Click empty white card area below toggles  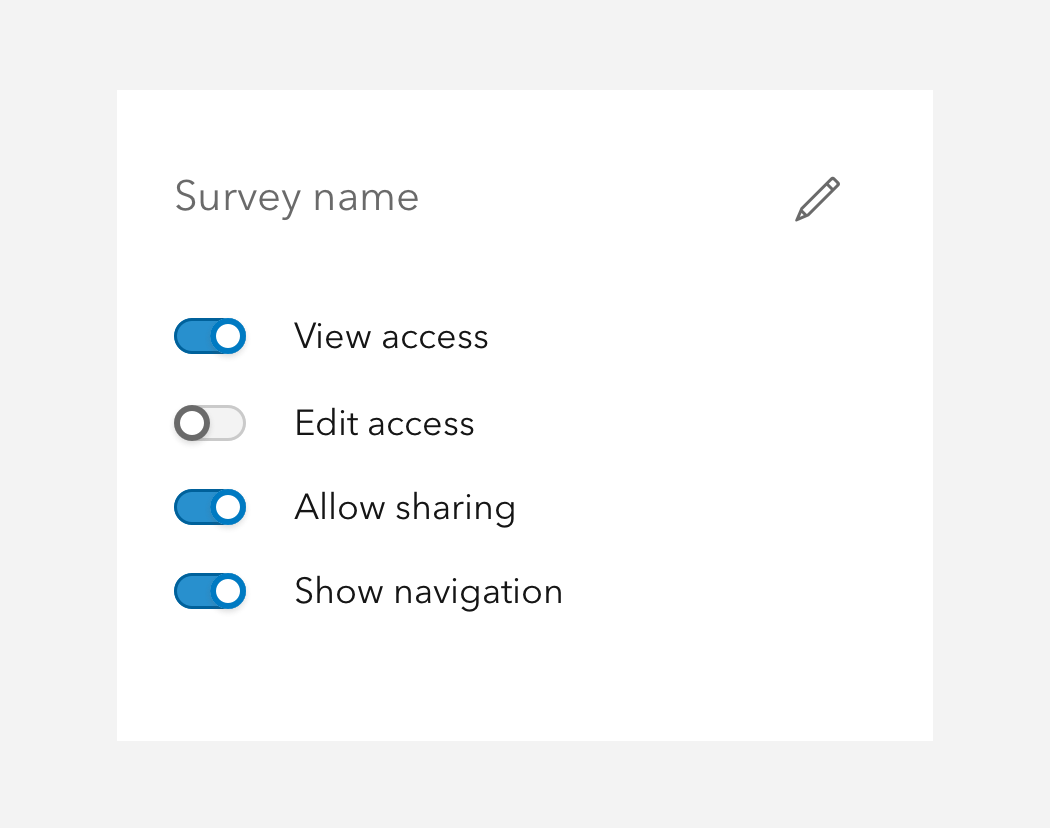[x=525, y=677]
